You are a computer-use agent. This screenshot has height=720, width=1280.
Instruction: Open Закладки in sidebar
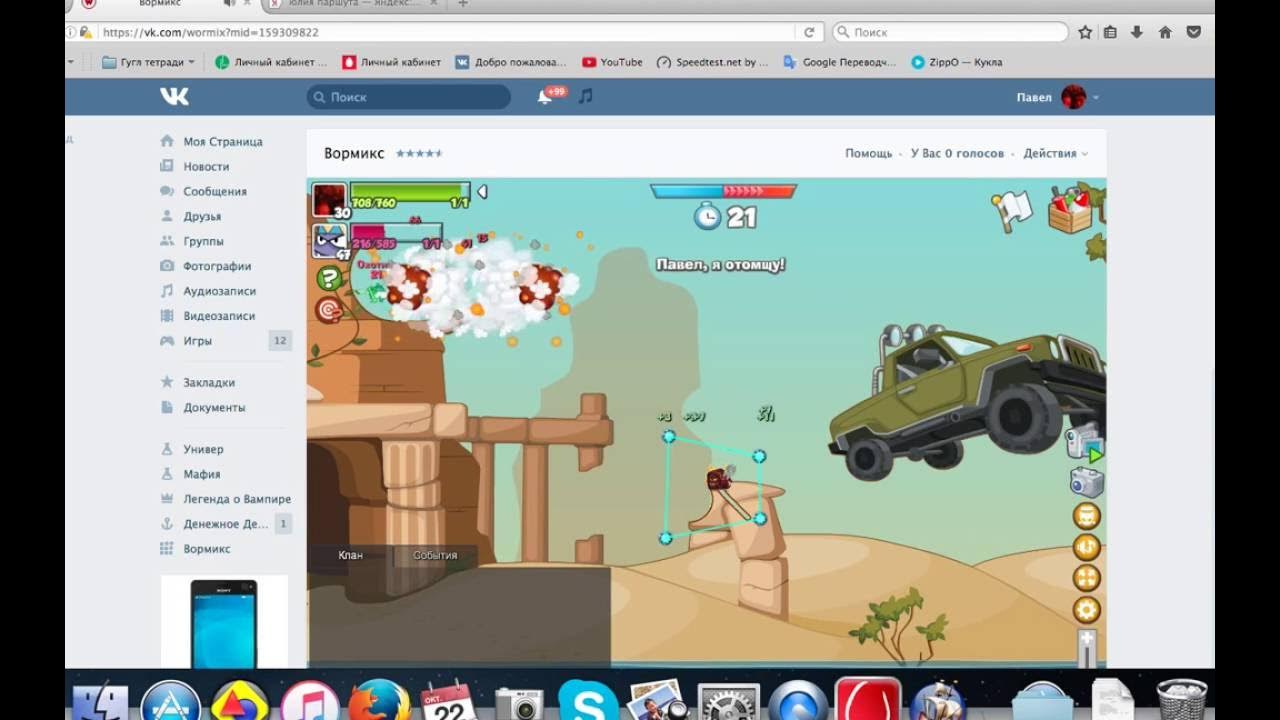[x=209, y=383]
